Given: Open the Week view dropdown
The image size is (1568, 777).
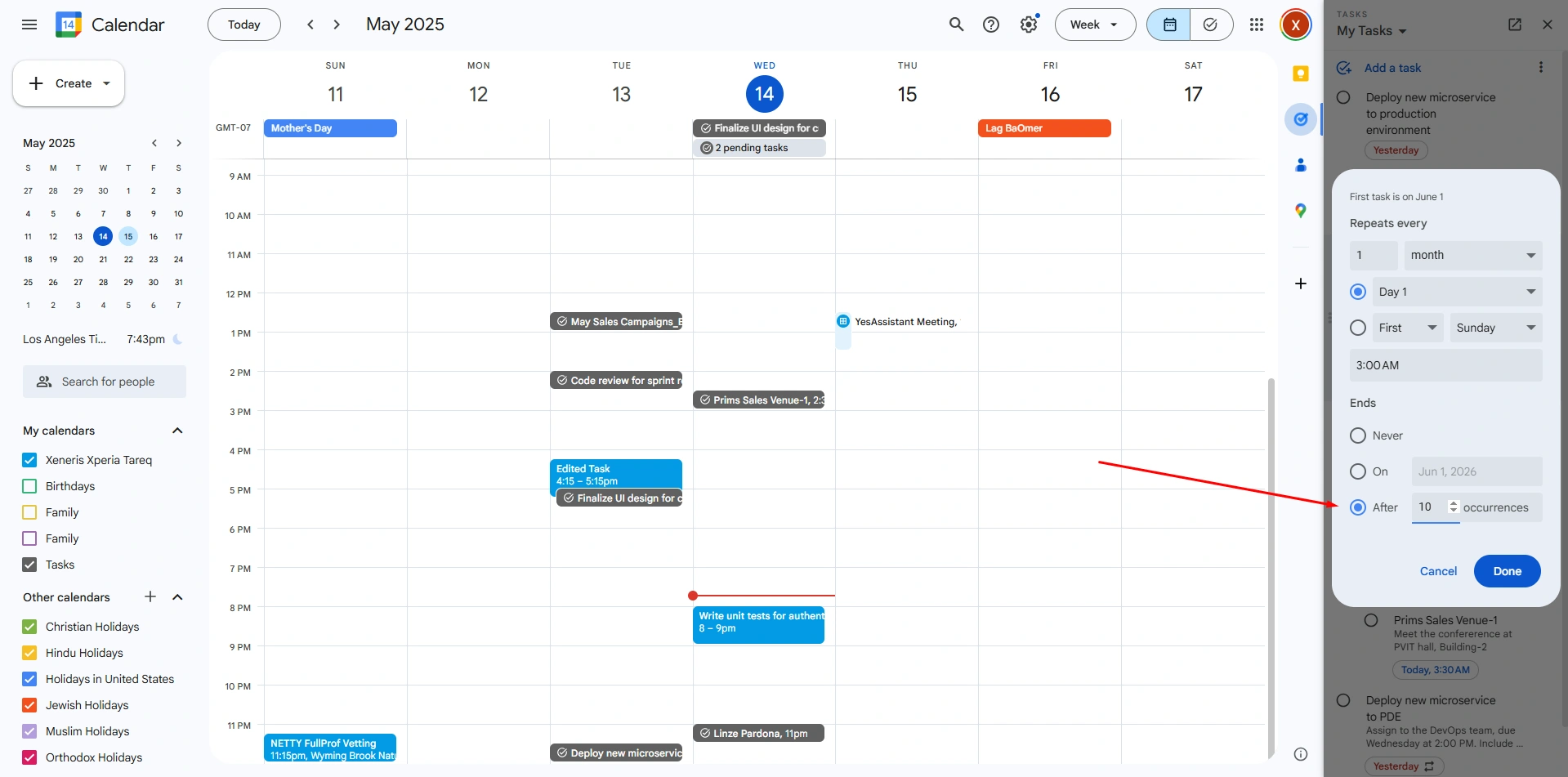Looking at the screenshot, I should pyautogui.click(x=1095, y=25).
